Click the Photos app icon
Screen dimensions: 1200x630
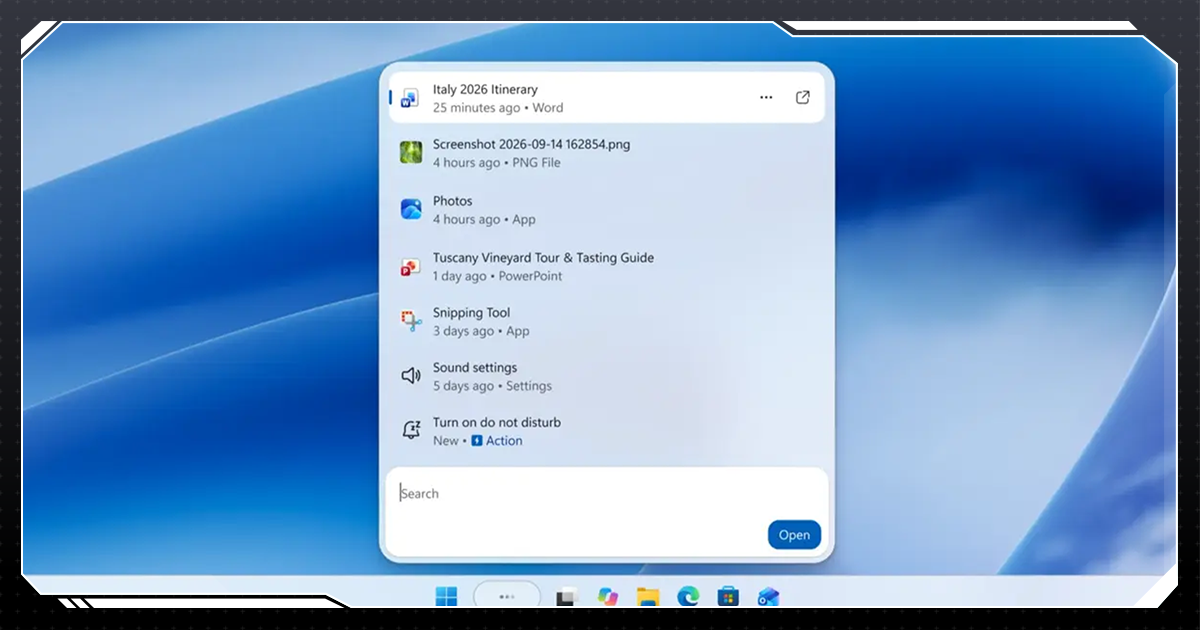pyautogui.click(x=411, y=209)
